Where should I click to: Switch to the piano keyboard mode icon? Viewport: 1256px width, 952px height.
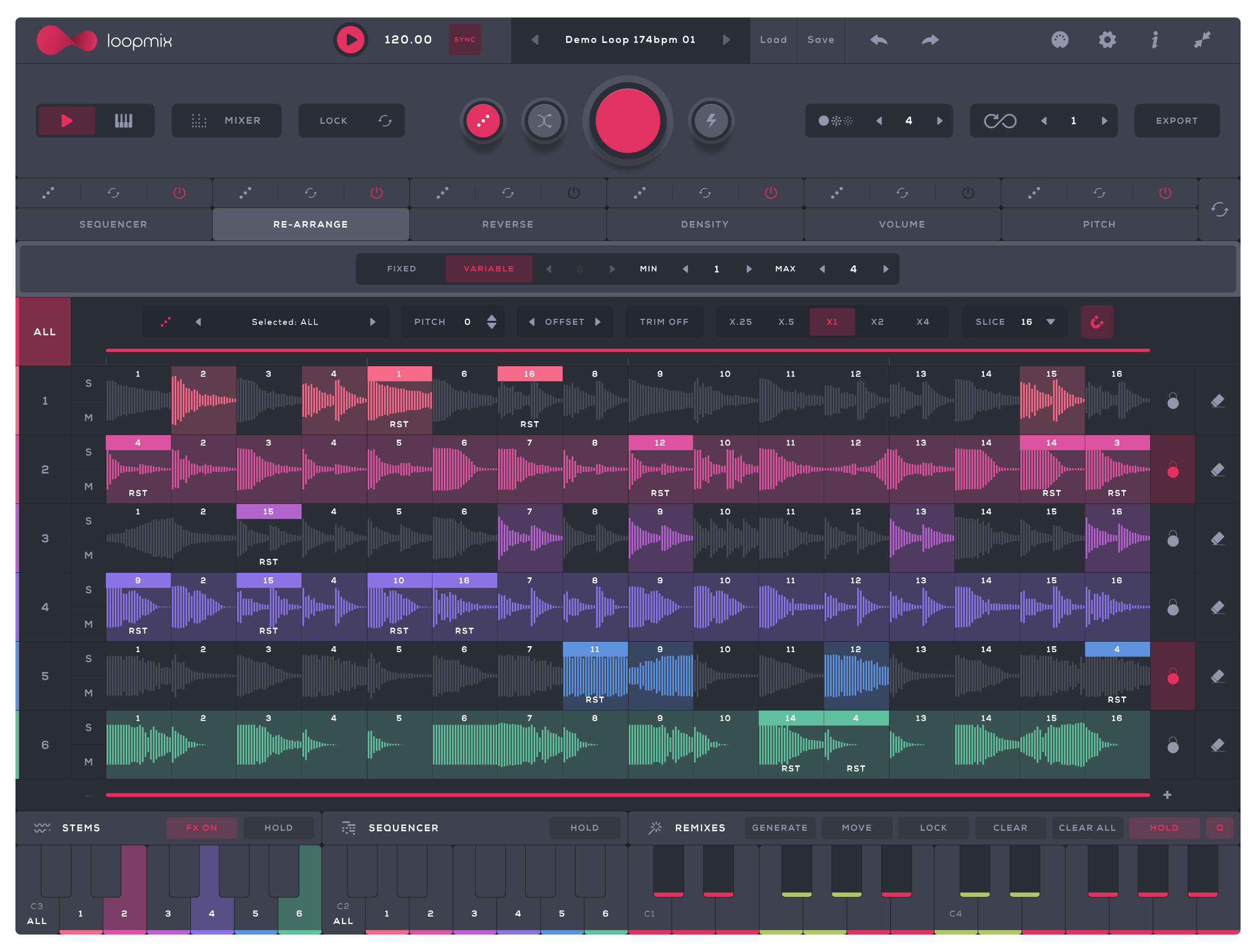point(123,120)
